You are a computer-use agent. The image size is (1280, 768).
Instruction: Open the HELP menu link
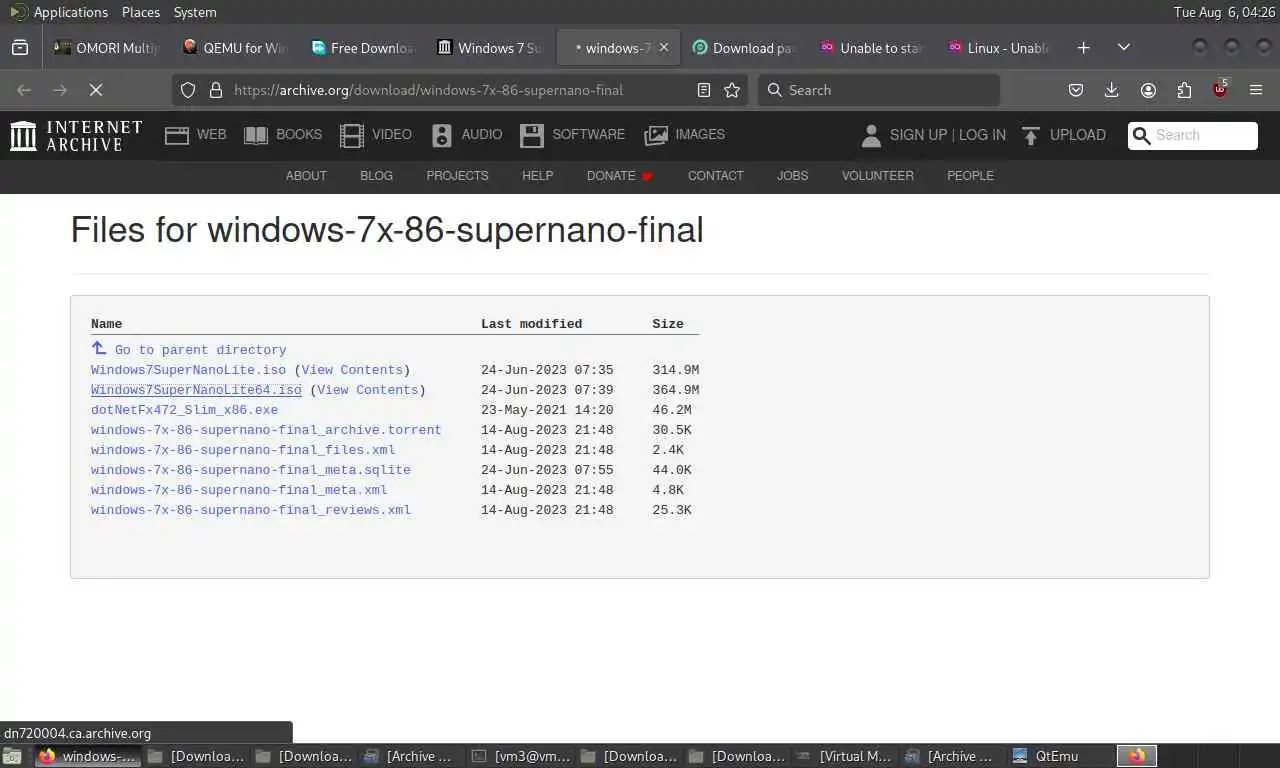(x=537, y=176)
